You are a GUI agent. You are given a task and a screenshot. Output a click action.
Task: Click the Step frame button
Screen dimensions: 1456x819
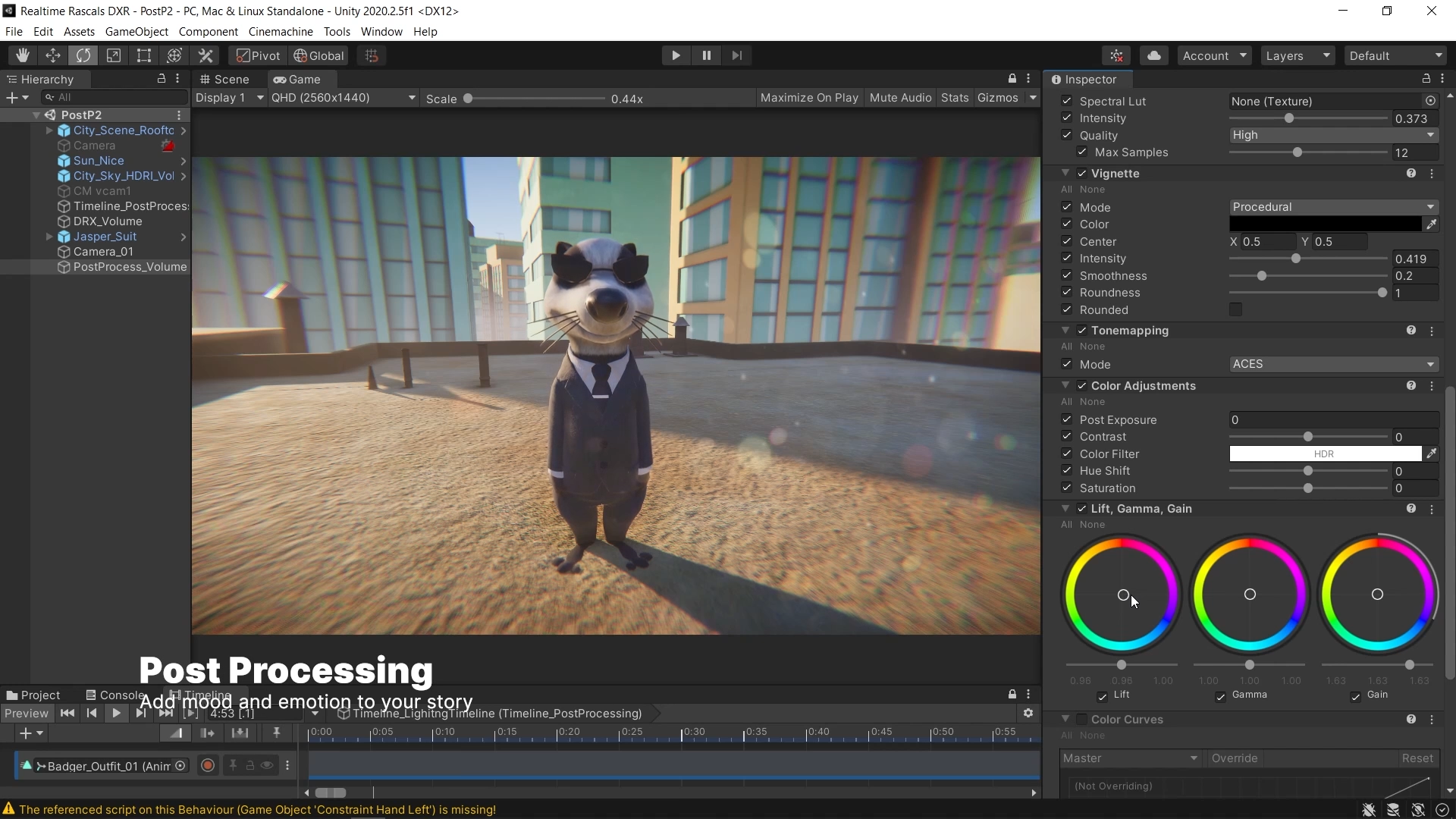(x=736, y=55)
